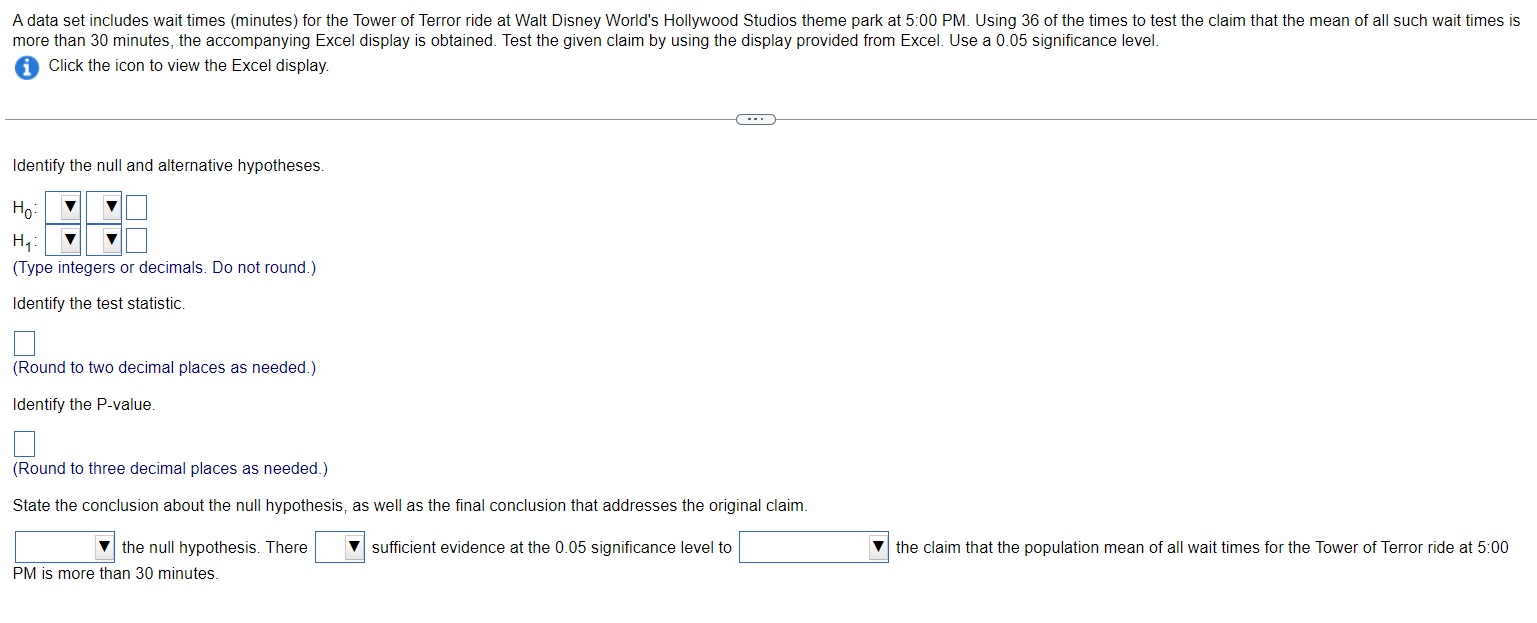Click the H0 numeric value box

point(135,207)
